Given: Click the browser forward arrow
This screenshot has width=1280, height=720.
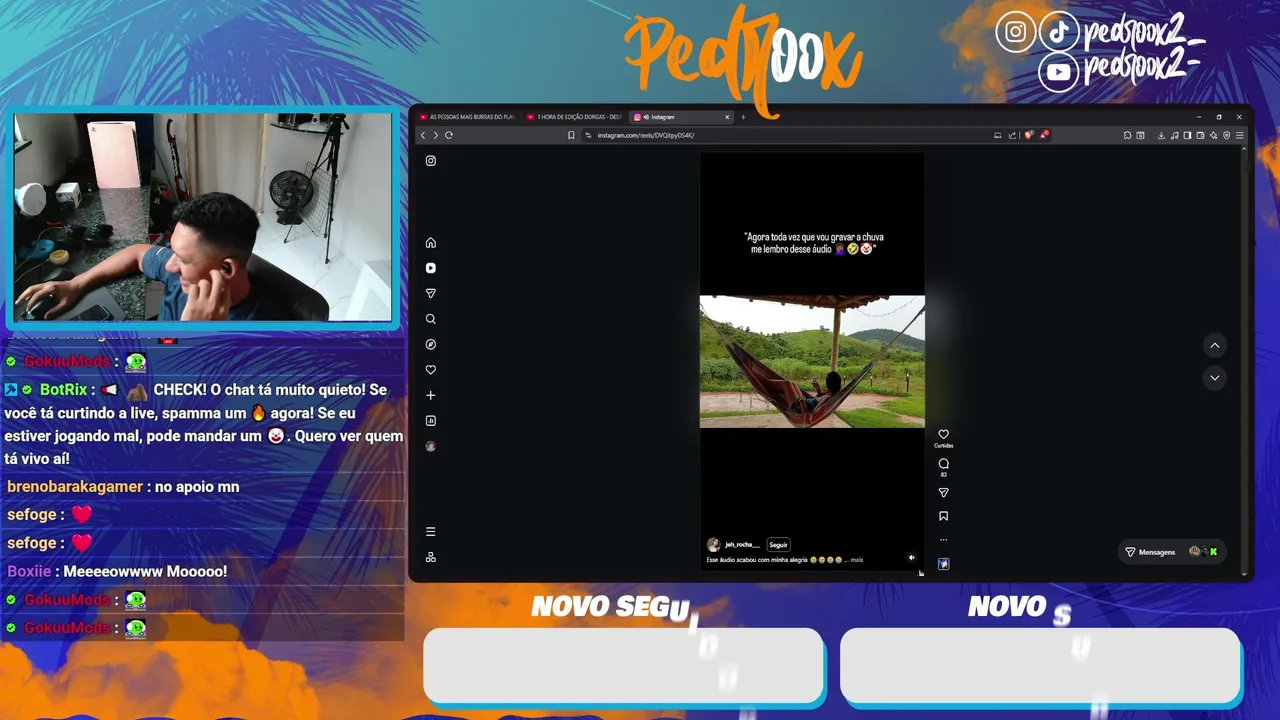Looking at the screenshot, I should coord(435,135).
